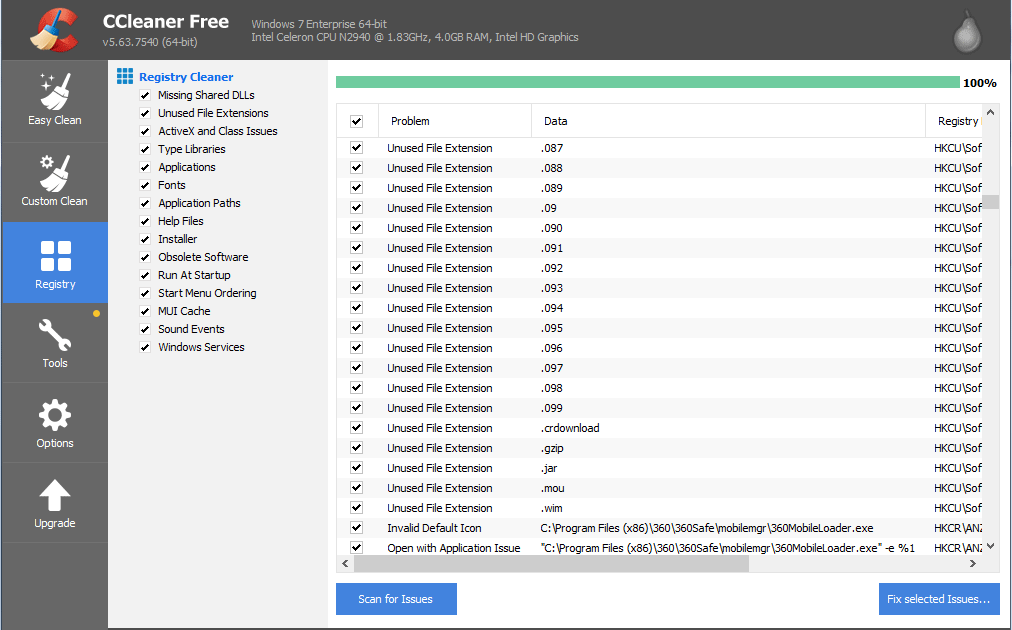The height and width of the screenshot is (630, 1012).
Task: Select the Open with Application Issue row
Action: point(659,547)
